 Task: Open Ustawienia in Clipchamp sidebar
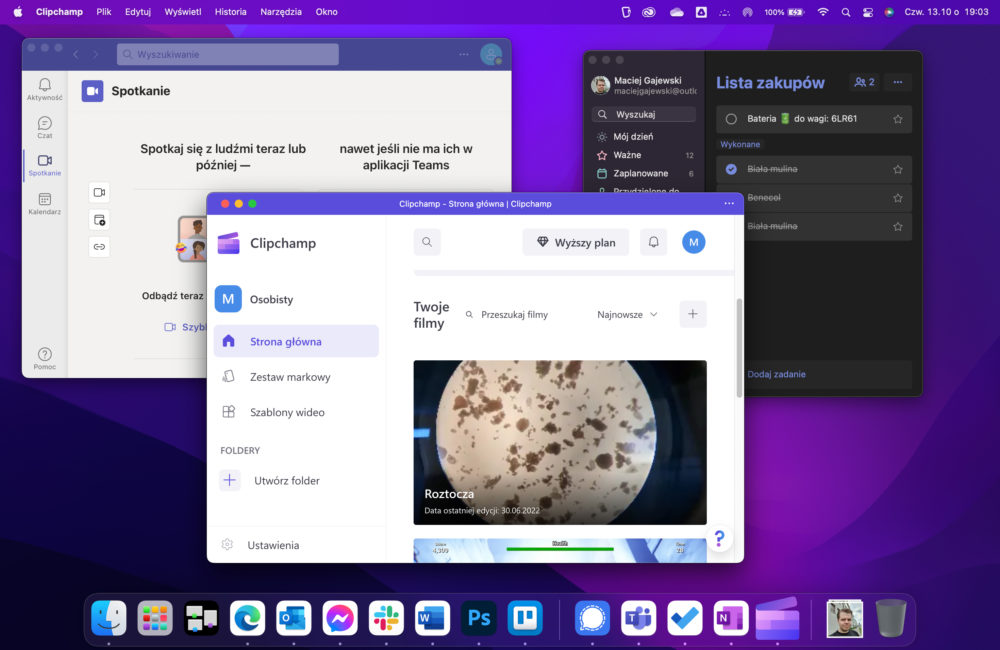(x=261, y=545)
